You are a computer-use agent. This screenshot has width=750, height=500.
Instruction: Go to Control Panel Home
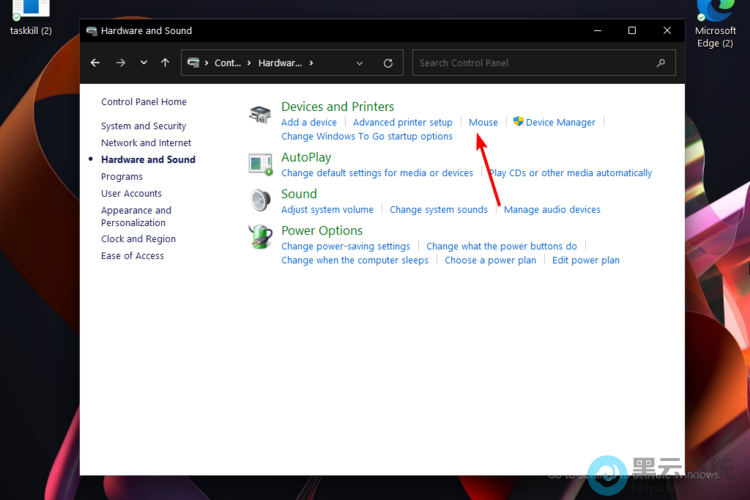[143, 102]
